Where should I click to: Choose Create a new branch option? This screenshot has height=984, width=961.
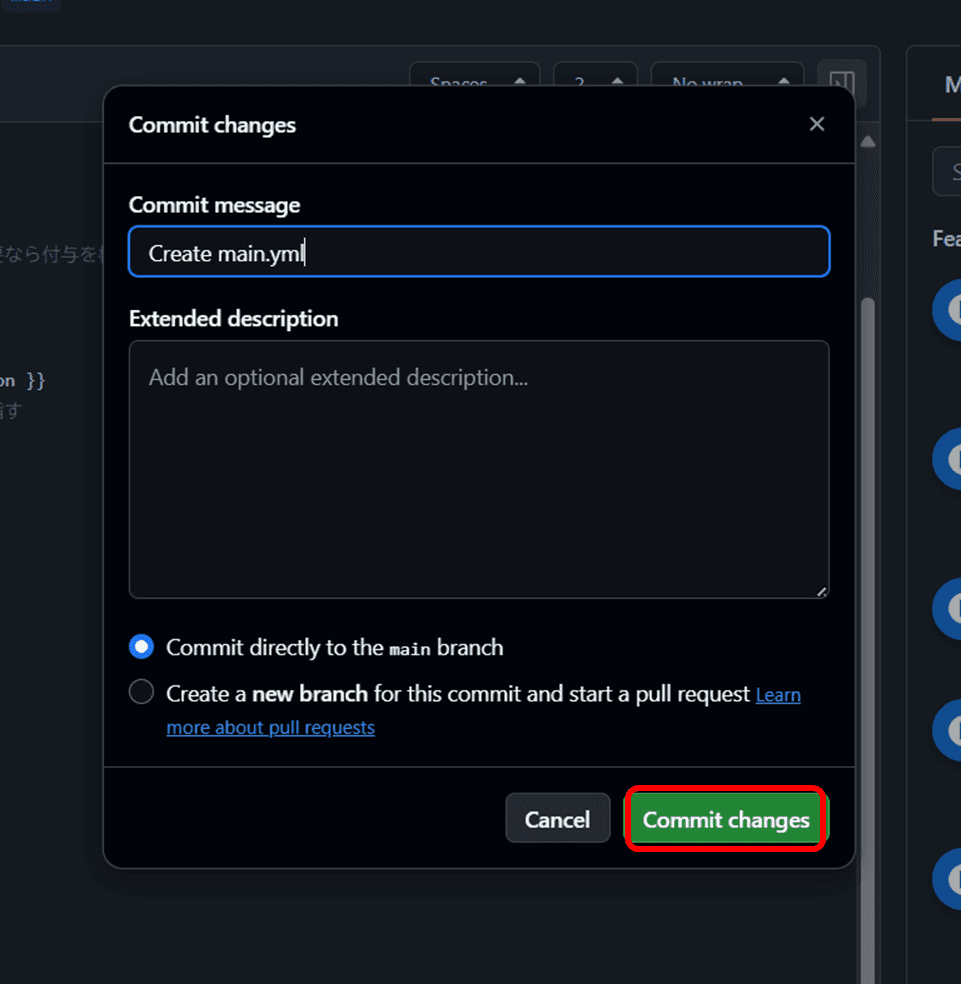coord(142,692)
